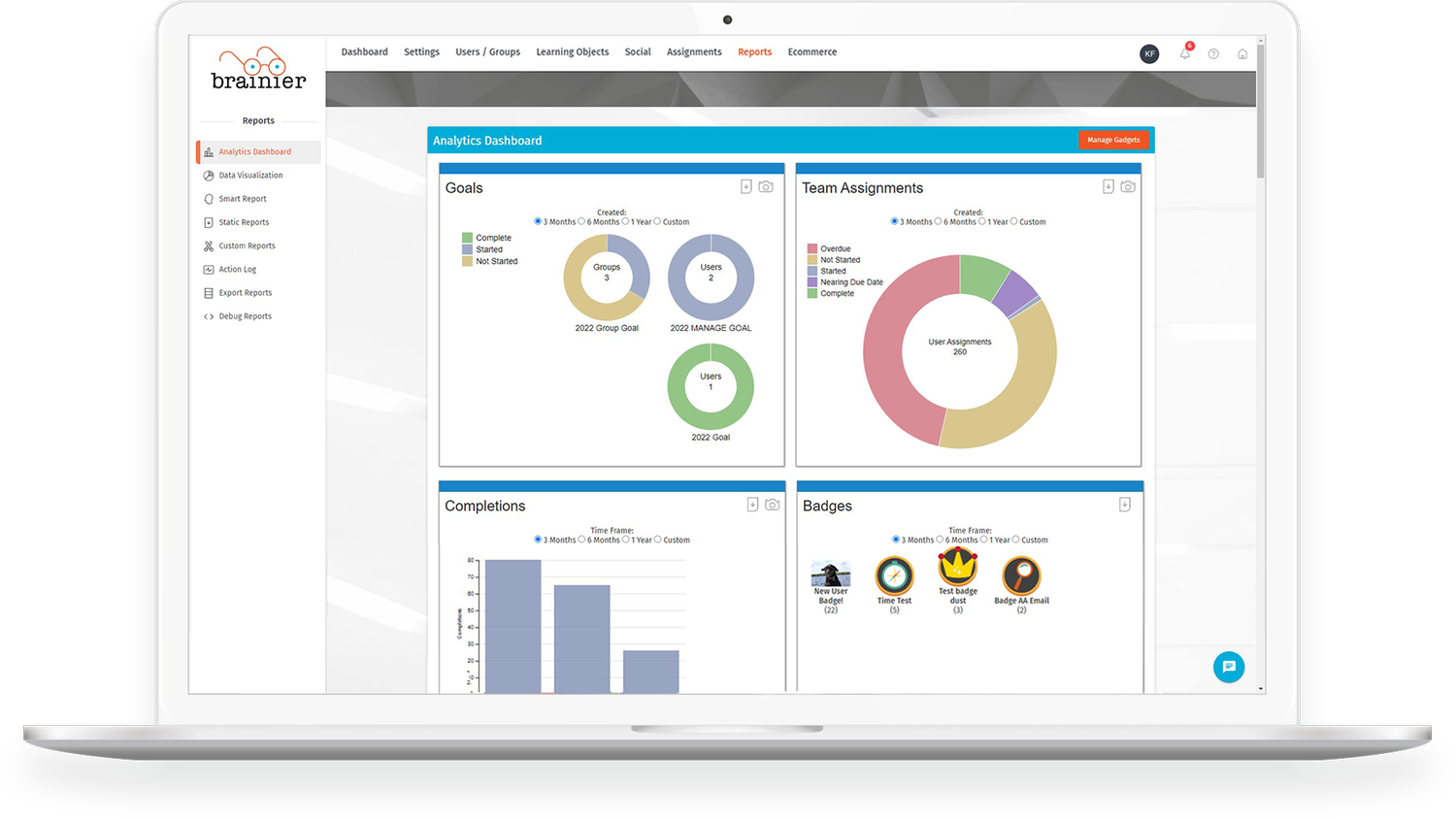Open the Data Visualization report
The image size is (1456, 819).
pos(250,175)
